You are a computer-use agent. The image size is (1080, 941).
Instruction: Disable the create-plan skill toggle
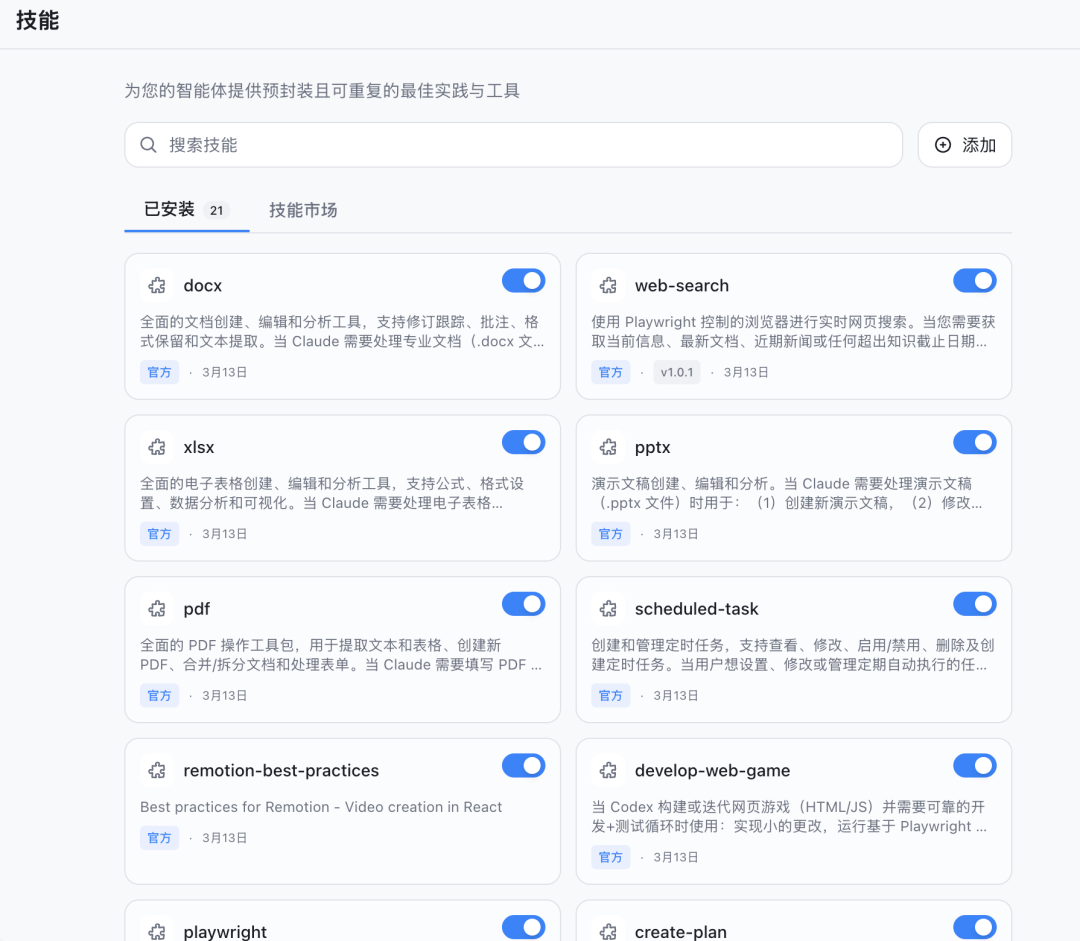975,927
